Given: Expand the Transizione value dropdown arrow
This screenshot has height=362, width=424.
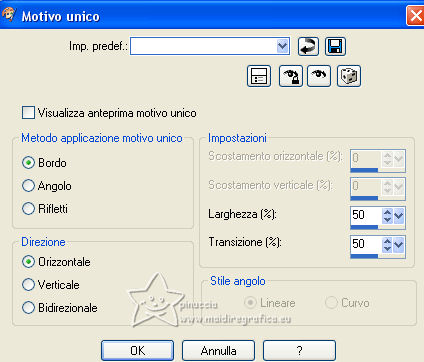Looking at the screenshot, I should 399,245.
